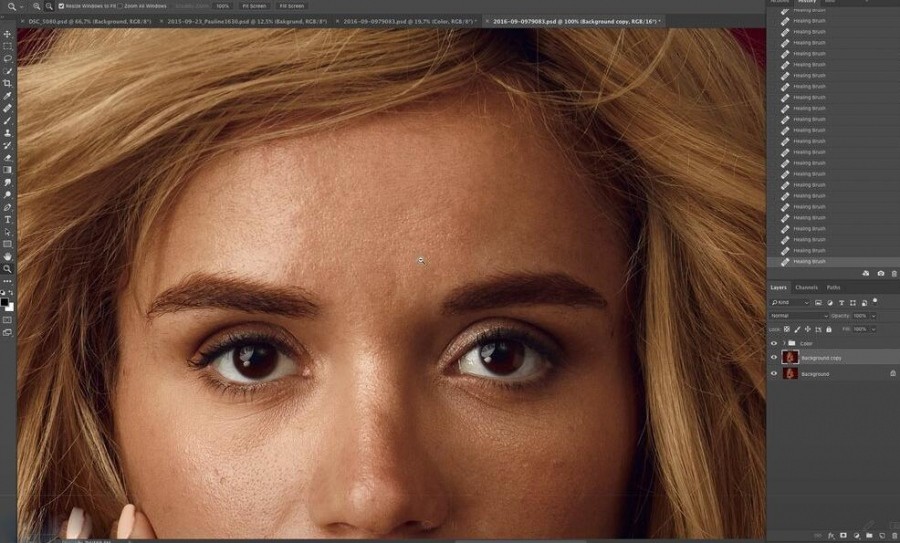
Task: Hide the Background layer
Action: tap(774, 374)
